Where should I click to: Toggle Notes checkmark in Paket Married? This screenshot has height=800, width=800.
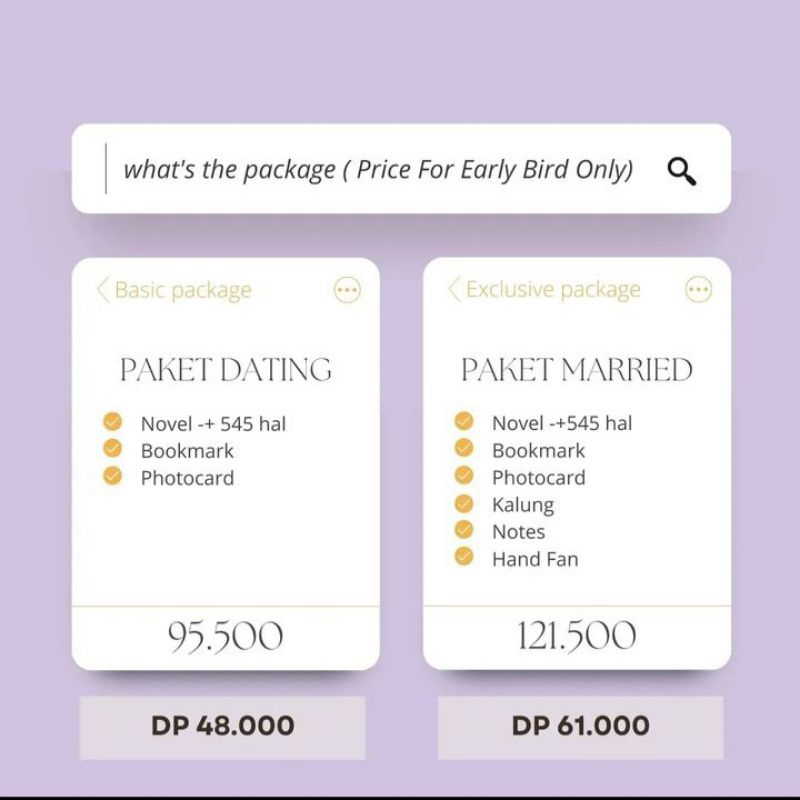(464, 530)
